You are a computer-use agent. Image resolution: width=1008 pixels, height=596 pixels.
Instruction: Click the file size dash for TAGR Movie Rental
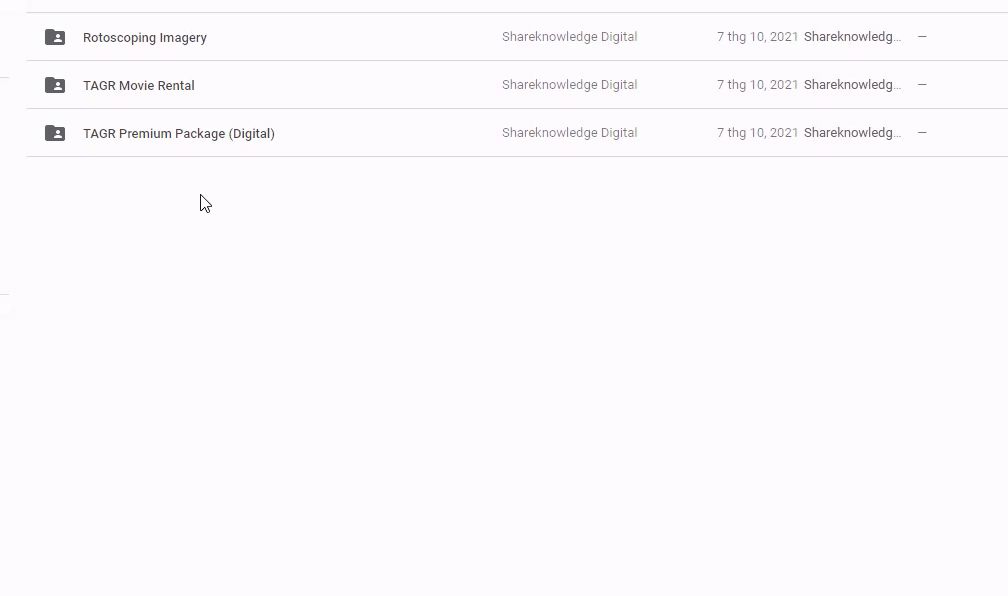point(922,85)
